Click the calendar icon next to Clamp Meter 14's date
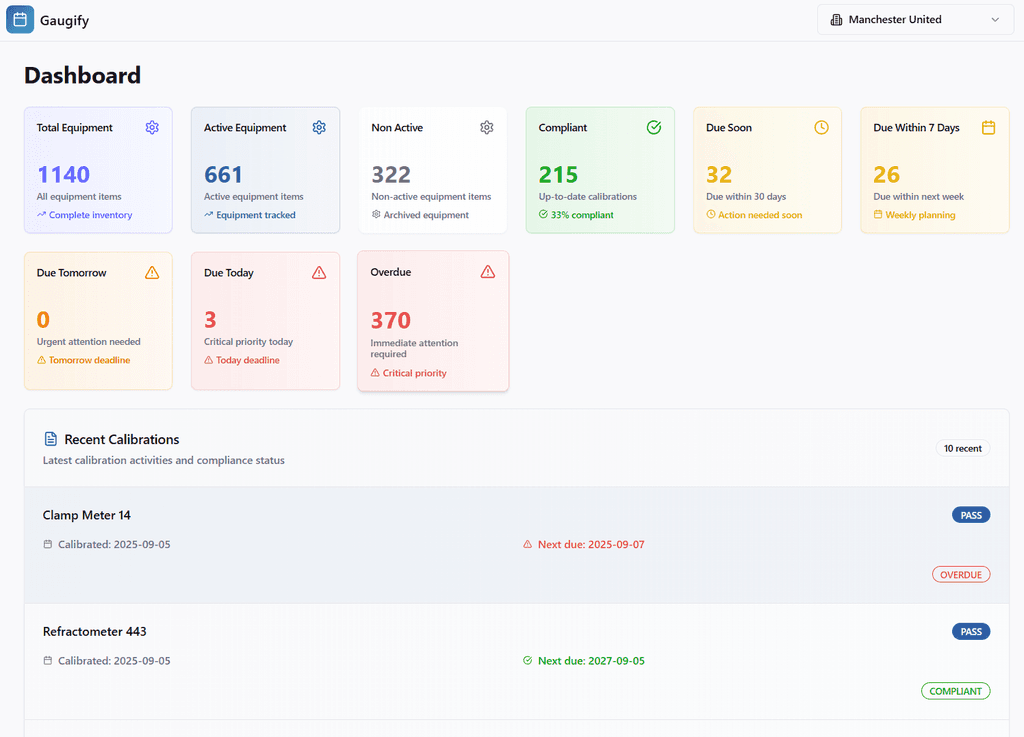Viewport: 1024px width, 737px height. click(46, 544)
